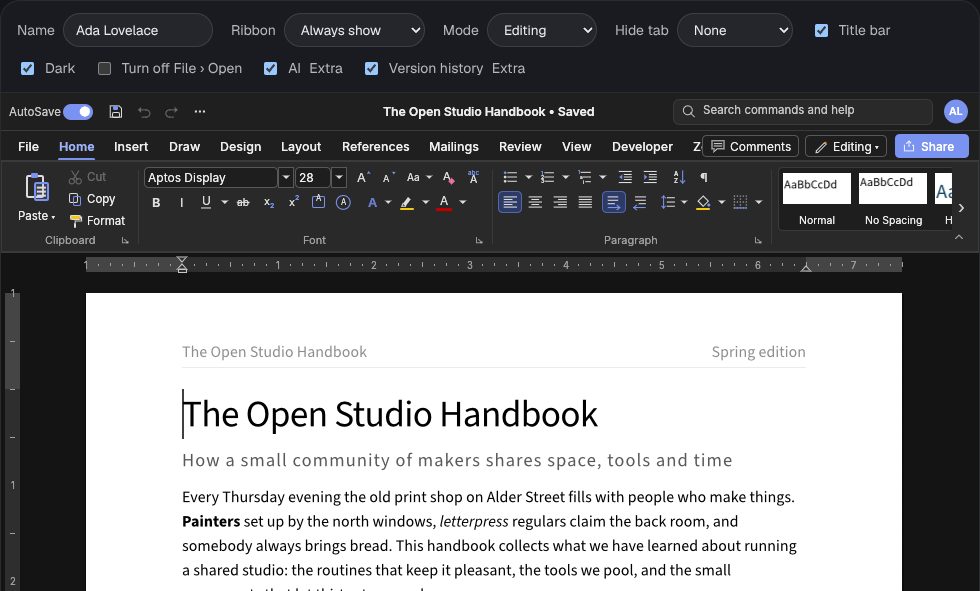Open the Mode dropdown set to Editing
The image size is (980, 591).
tap(542, 31)
